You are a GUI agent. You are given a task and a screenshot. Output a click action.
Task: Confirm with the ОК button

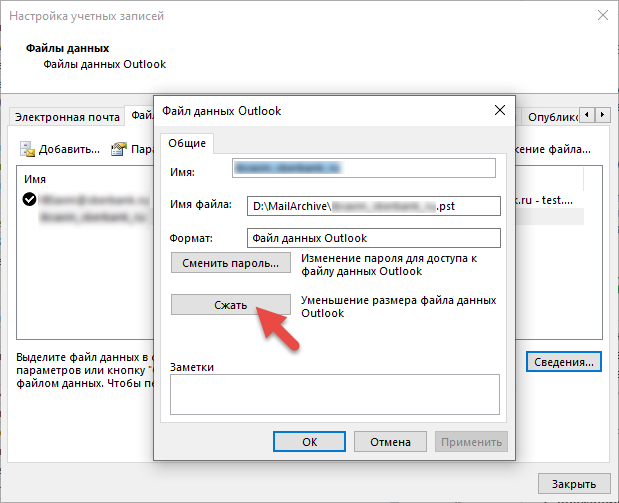[309, 441]
